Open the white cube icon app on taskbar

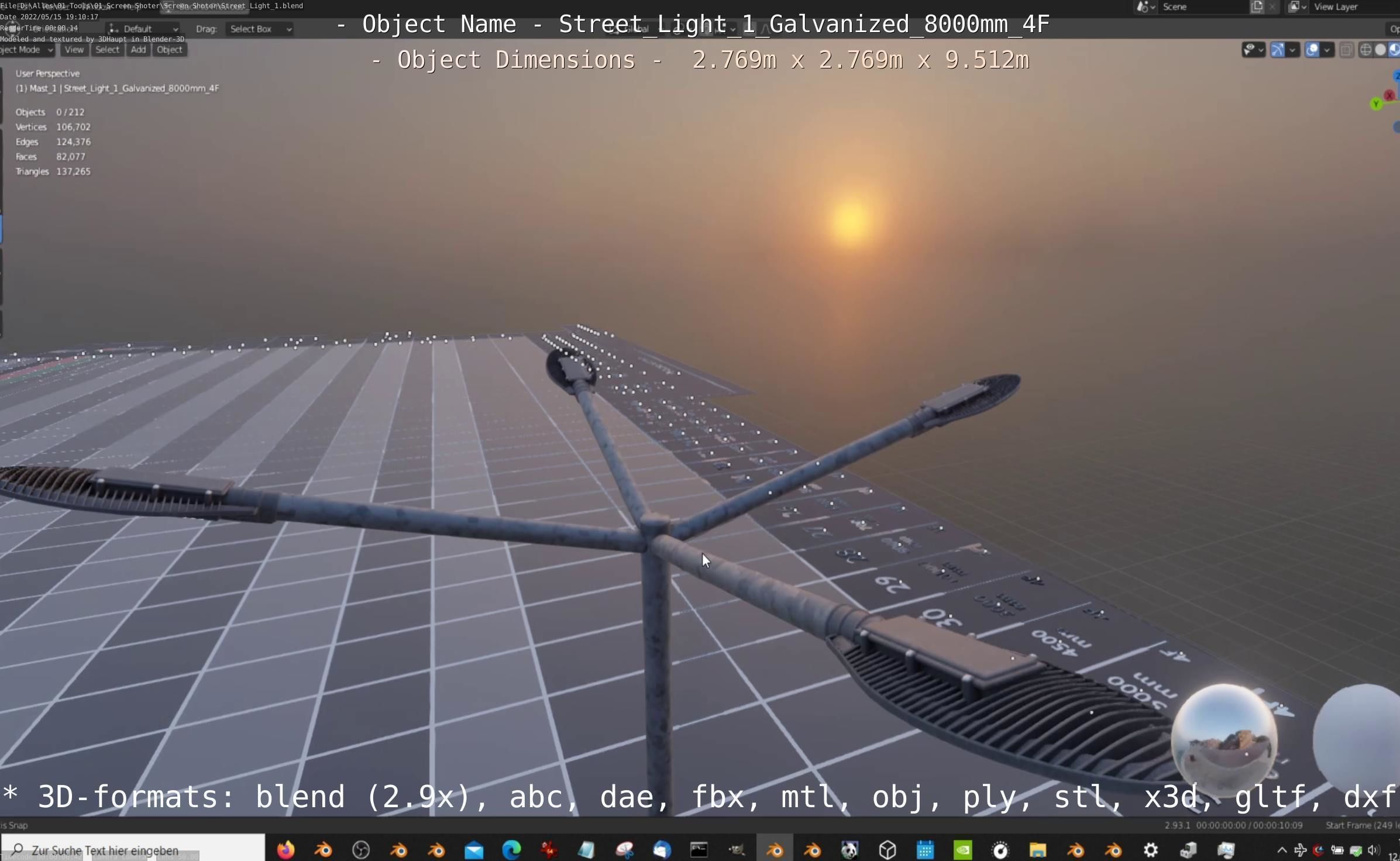click(x=888, y=849)
